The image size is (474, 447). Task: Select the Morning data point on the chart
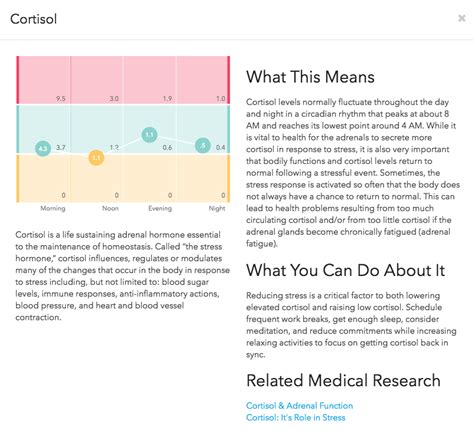[x=43, y=148]
